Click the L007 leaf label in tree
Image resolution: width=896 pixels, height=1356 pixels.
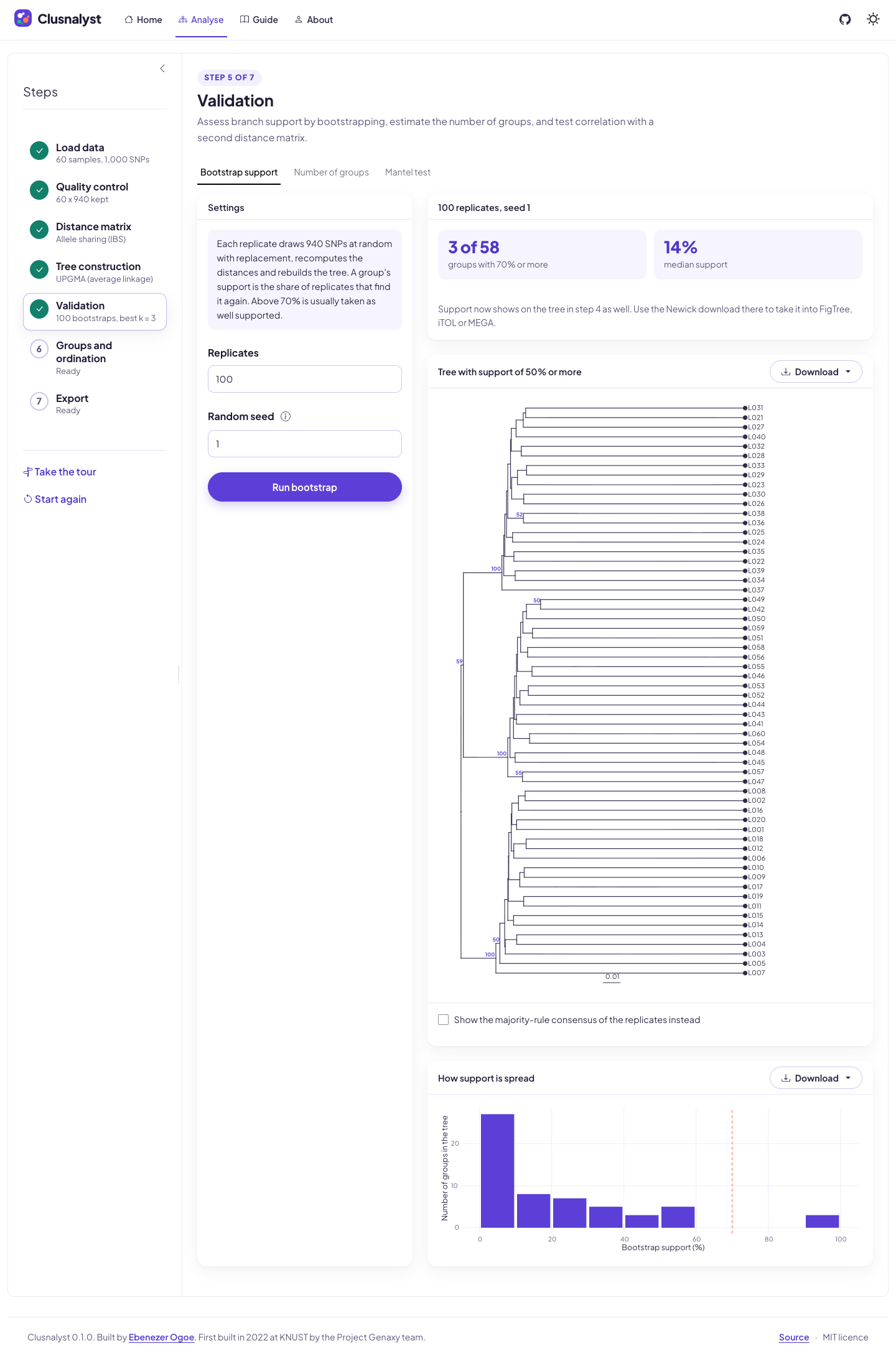point(757,973)
